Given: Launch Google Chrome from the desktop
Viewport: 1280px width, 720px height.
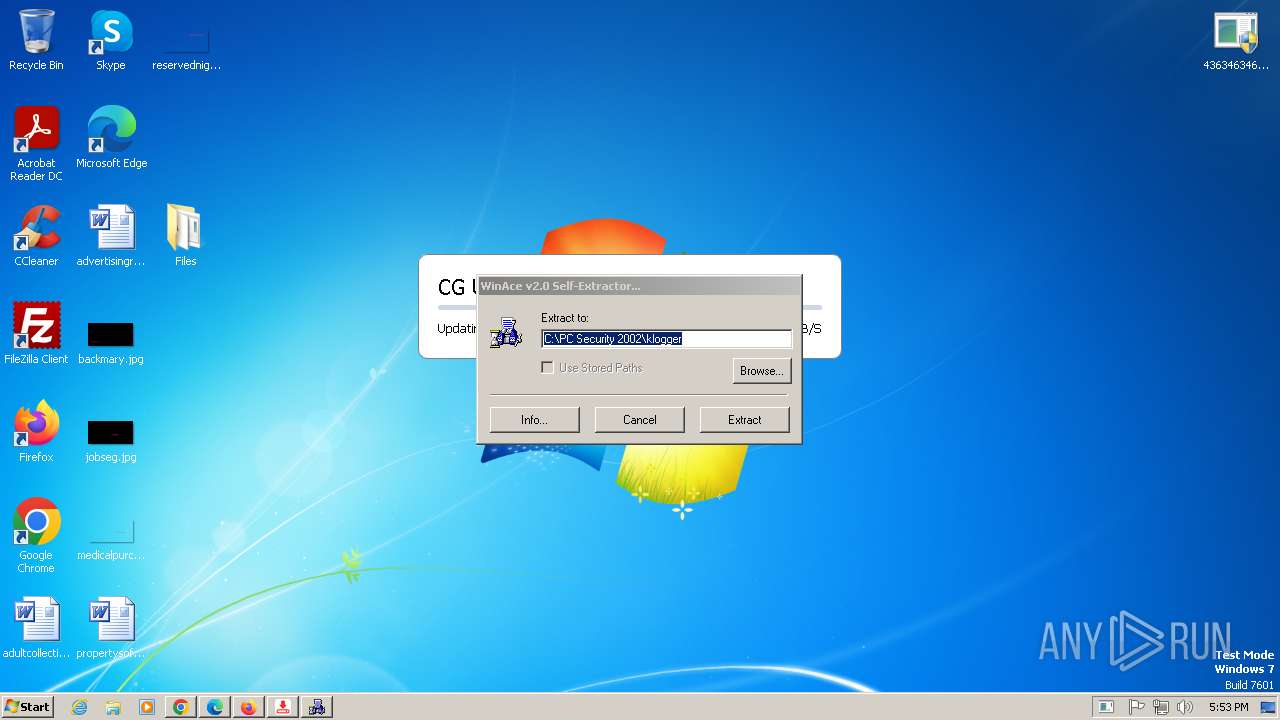Looking at the screenshot, I should 36,535.
